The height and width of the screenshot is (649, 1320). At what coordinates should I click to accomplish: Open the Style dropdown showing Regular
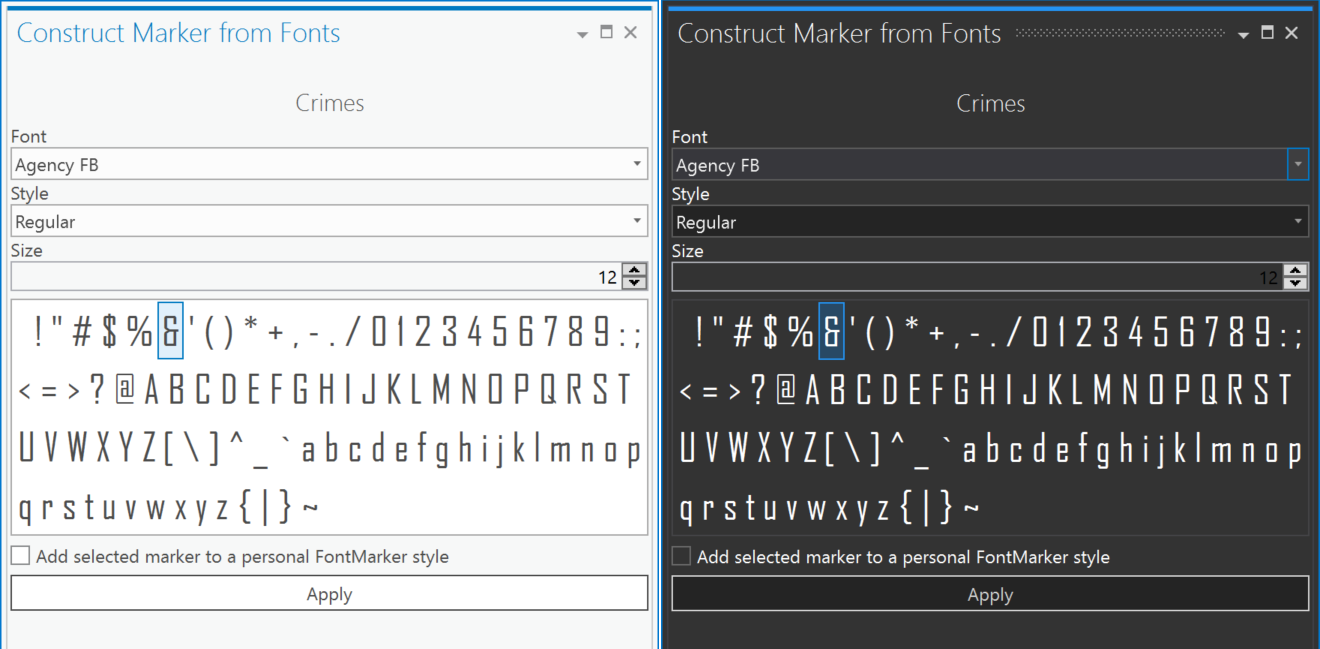(330, 221)
